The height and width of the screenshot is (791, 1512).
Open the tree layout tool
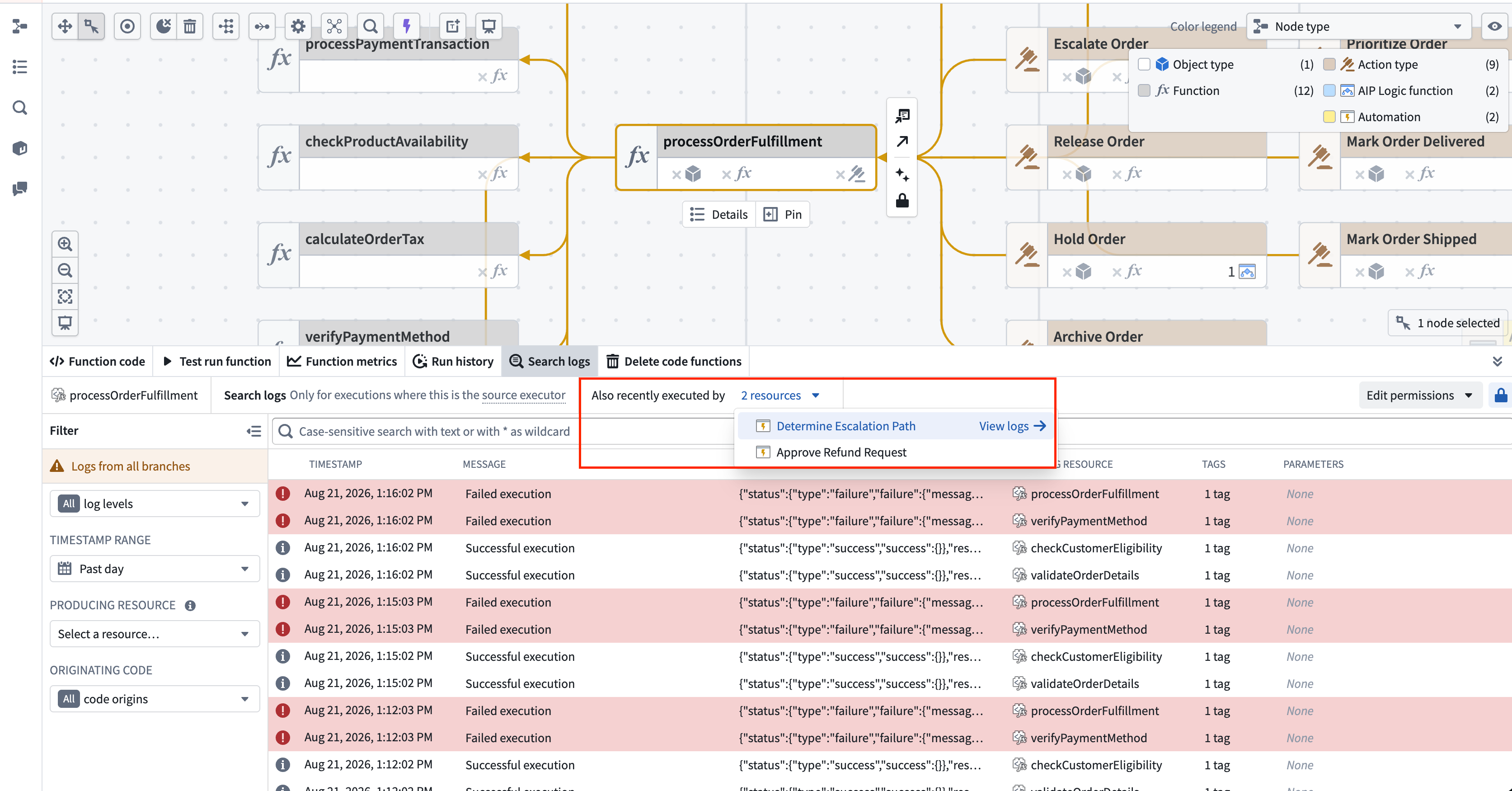[x=226, y=26]
